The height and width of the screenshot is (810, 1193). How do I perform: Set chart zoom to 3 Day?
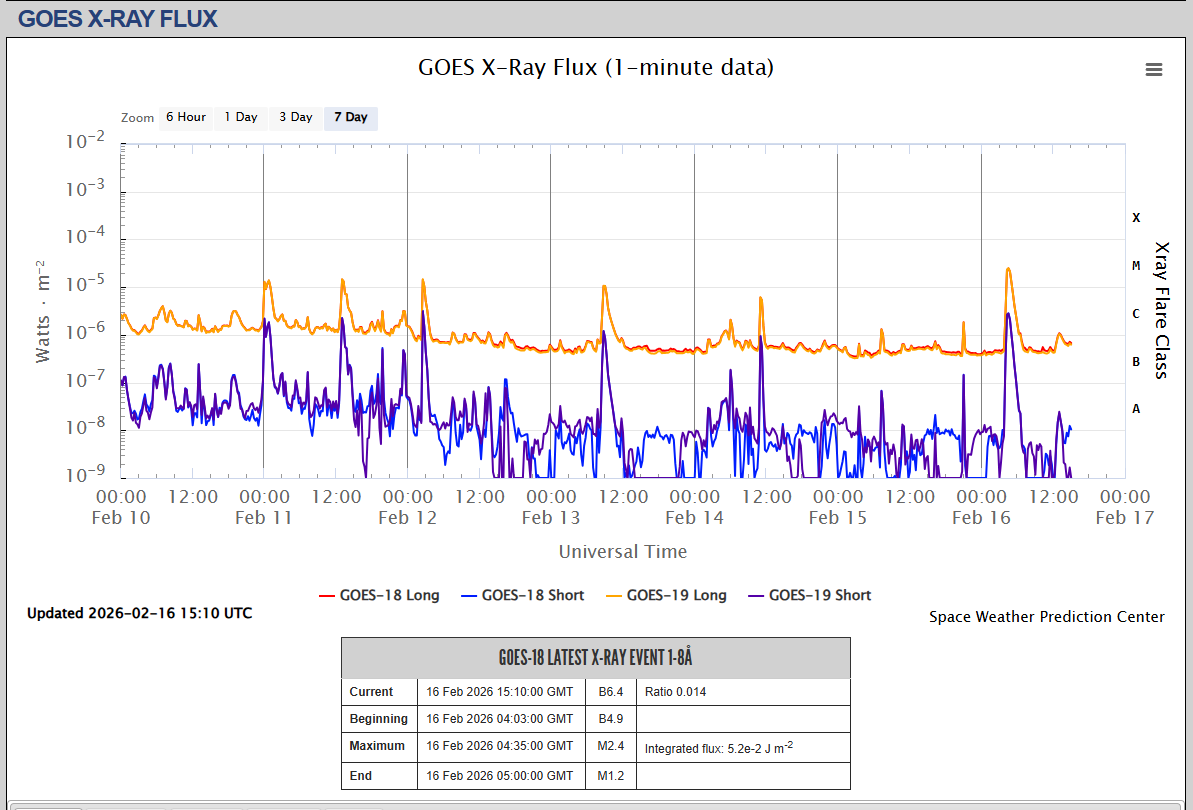pyautogui.click(x=295, y=118)
